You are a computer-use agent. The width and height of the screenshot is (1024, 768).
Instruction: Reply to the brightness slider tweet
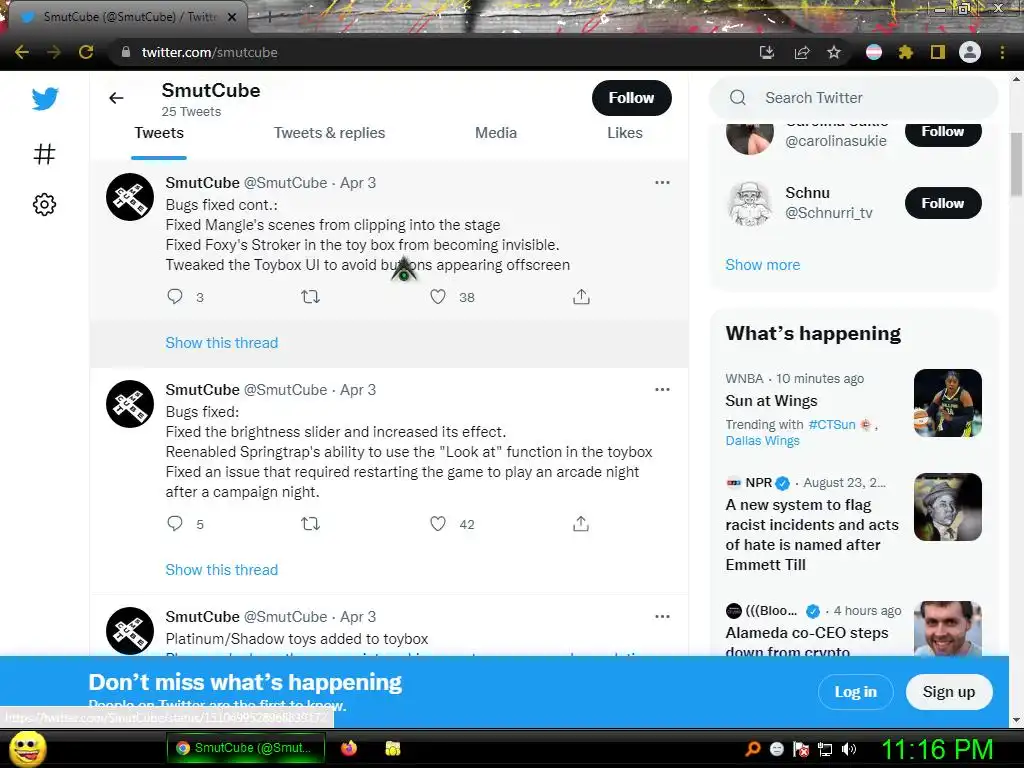coord(175,523)
